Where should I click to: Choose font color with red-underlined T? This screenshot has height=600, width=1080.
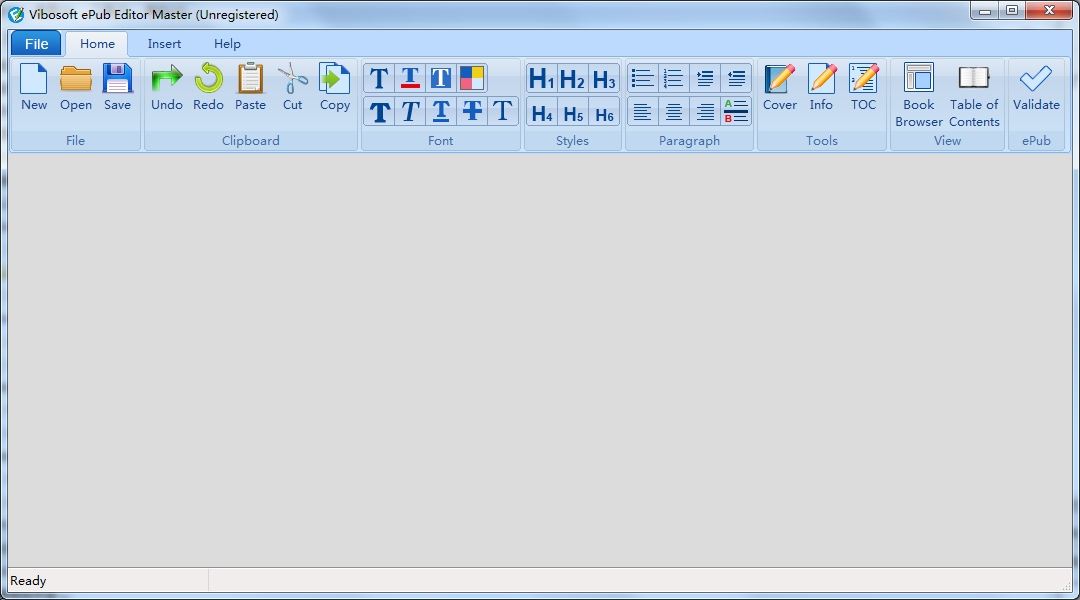[x=410, y=78]
